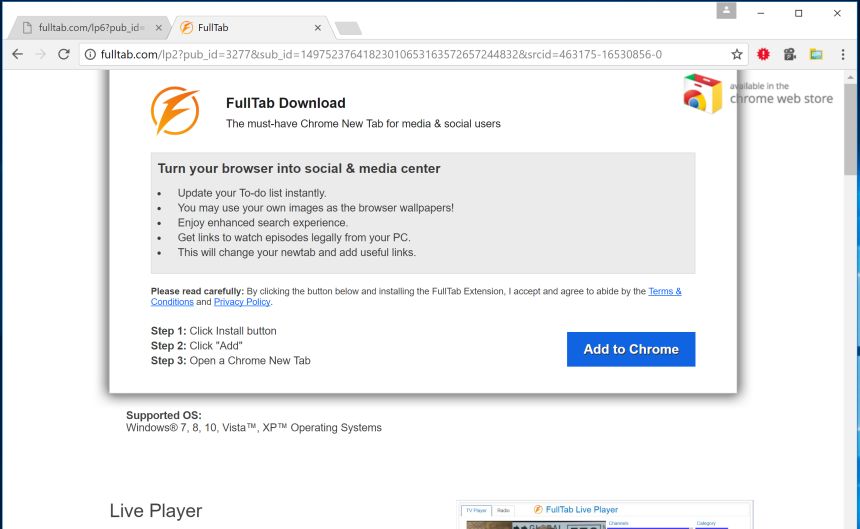
Task: Click the Chrome Web Store badge
Action: click(758, 94)
